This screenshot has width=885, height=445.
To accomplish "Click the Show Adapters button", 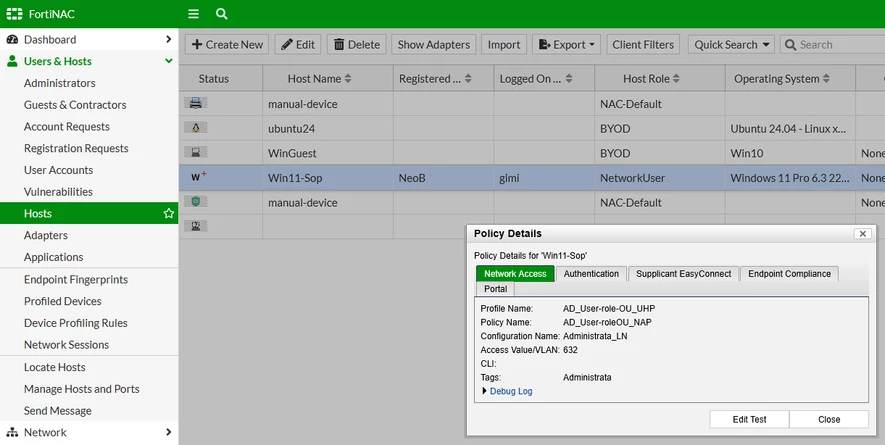I will tap(433, 45).
